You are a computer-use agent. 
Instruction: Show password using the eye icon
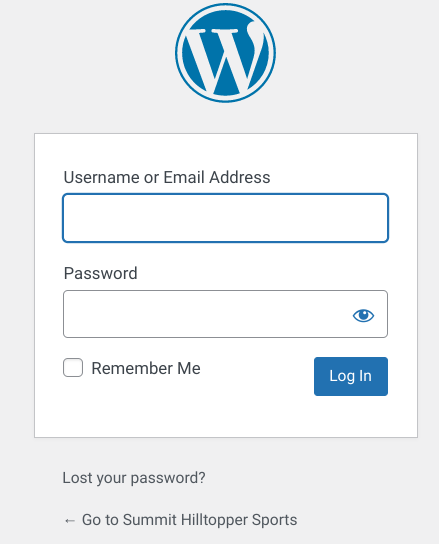[x=363, y=315]
